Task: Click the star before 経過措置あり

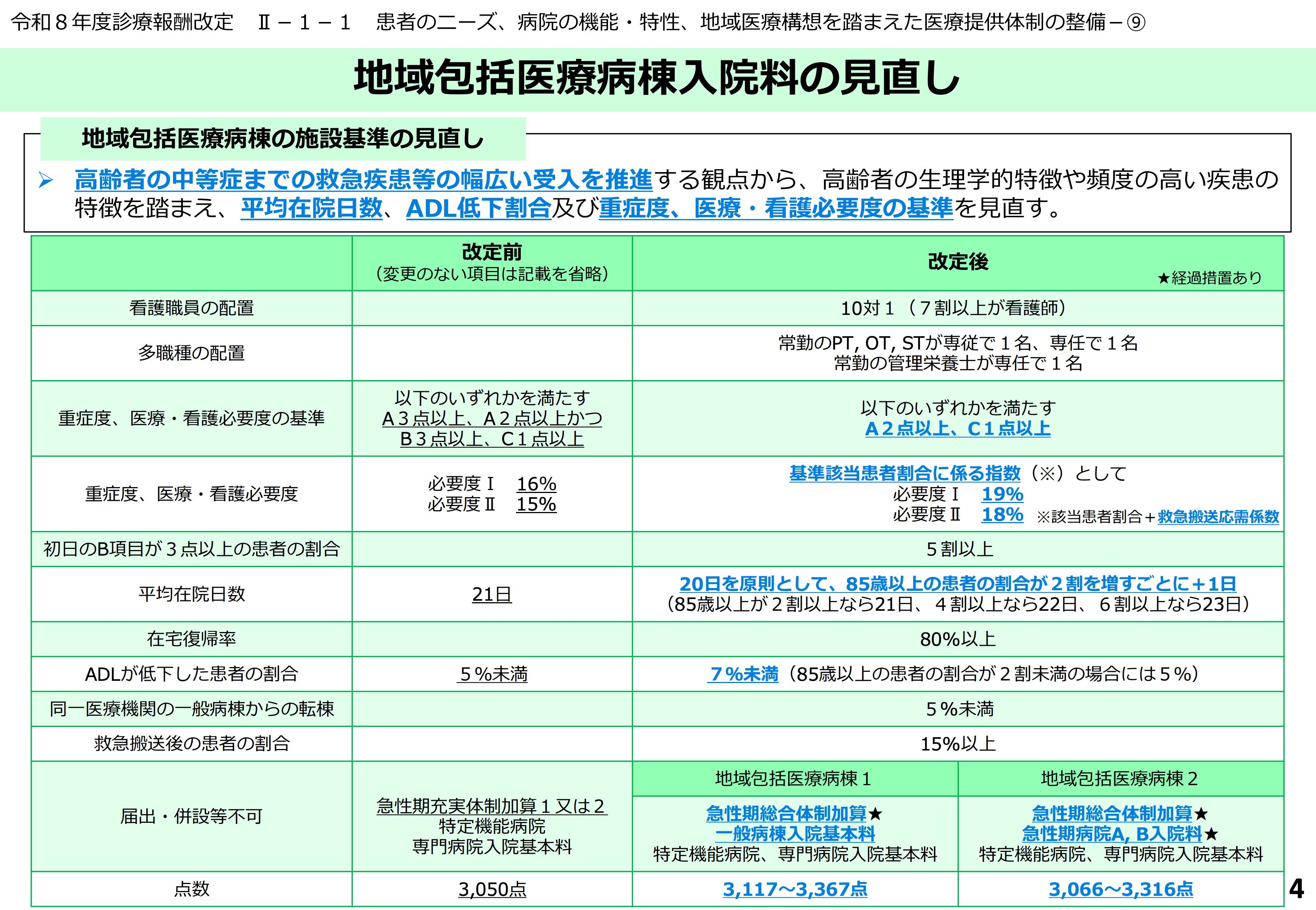Action: pos(1163,279)
